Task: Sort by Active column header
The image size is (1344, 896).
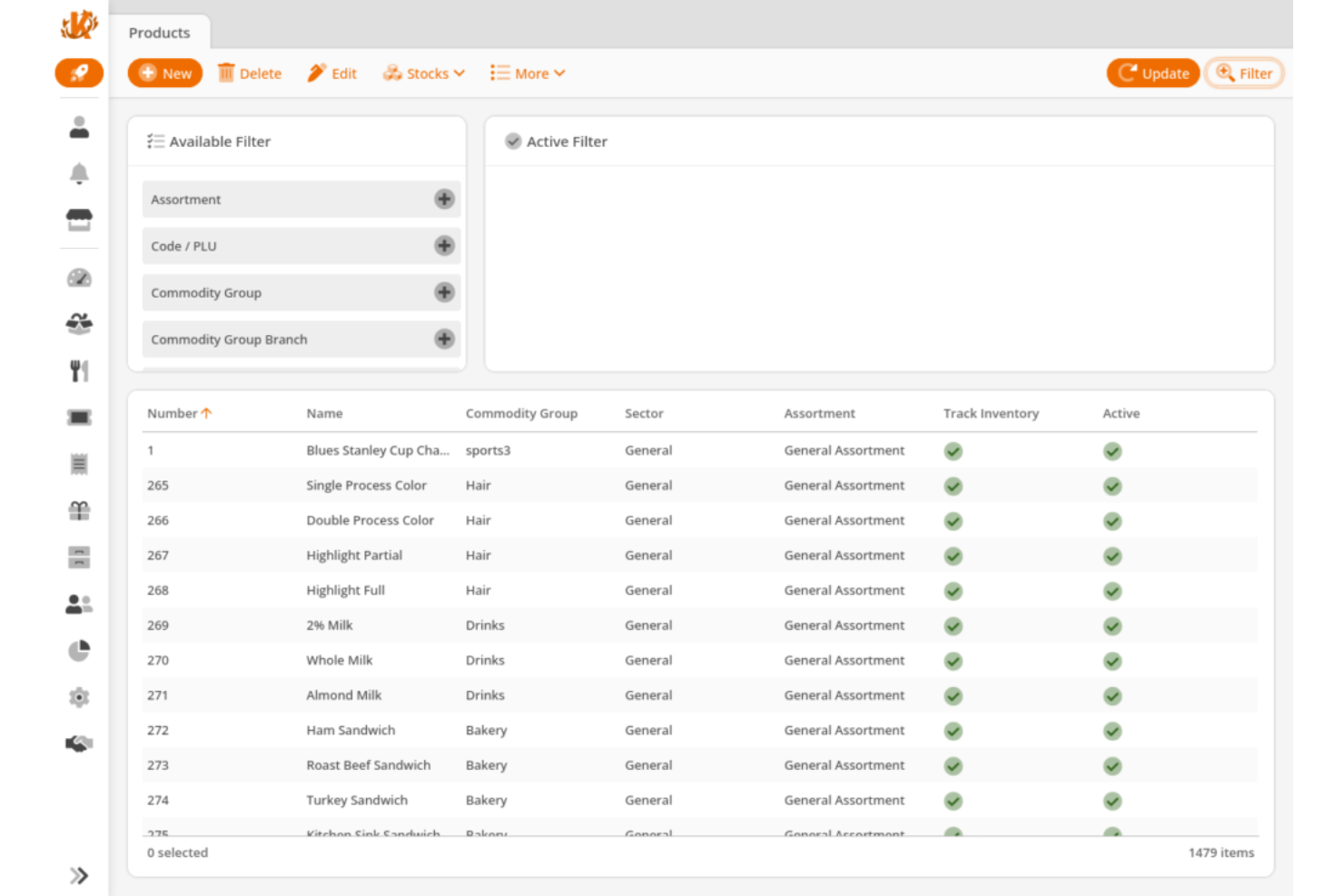Action: click(x=1121, y=413)
